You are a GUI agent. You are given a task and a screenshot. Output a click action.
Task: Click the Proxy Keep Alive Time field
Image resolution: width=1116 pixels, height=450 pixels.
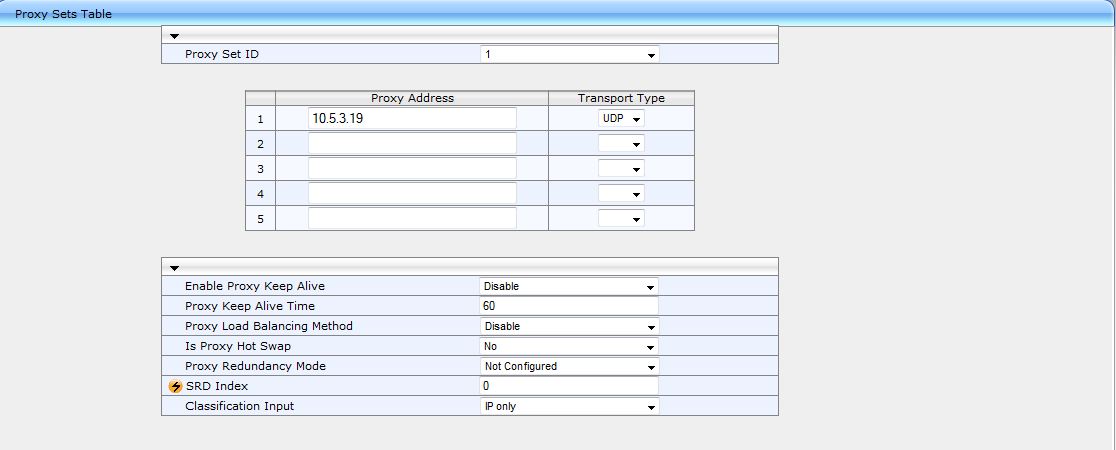[x=569, y=306]
